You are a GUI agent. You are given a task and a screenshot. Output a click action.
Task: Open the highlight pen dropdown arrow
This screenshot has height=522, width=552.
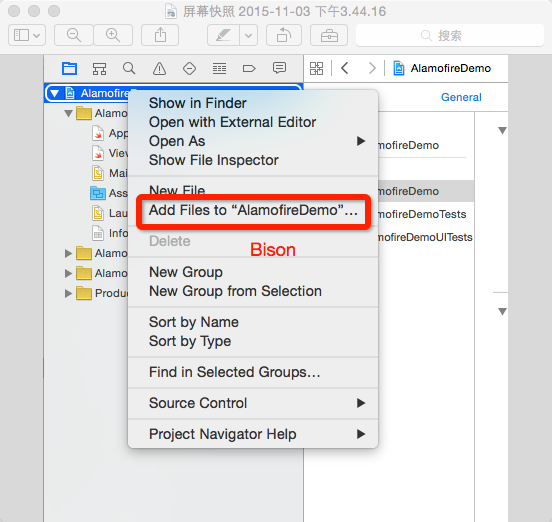[x=249, y=35]
